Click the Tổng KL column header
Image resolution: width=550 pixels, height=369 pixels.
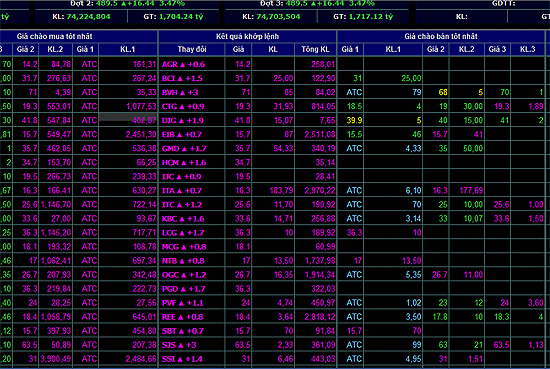[315, 49]
